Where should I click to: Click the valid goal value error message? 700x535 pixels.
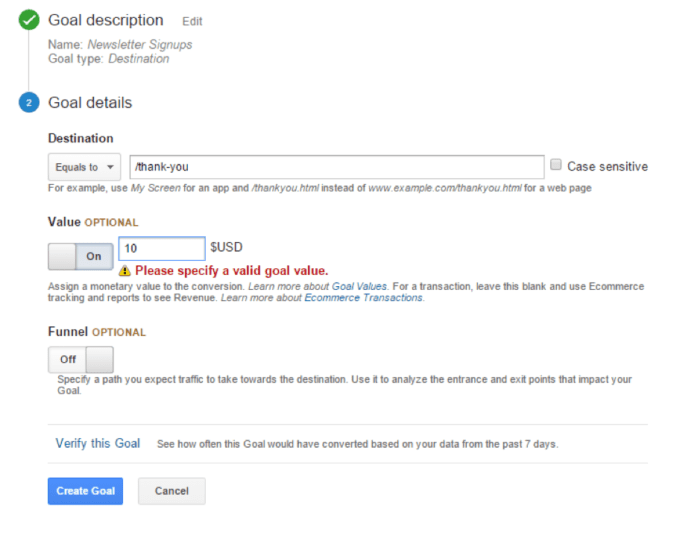pos(231,271)
